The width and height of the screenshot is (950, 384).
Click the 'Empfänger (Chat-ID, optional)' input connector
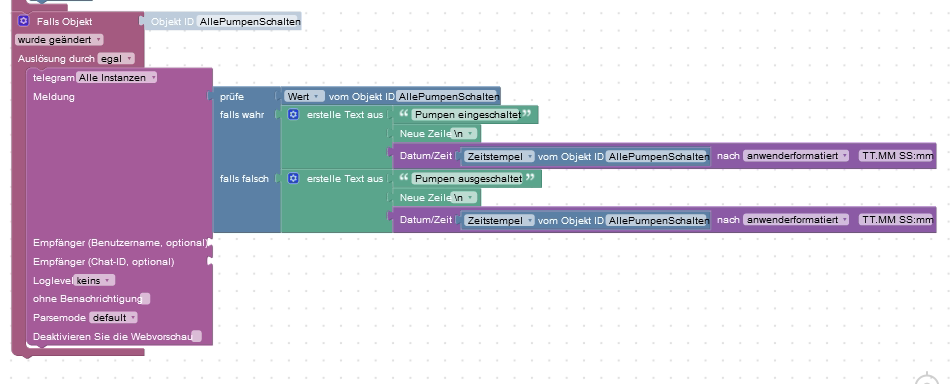[210, 262]
